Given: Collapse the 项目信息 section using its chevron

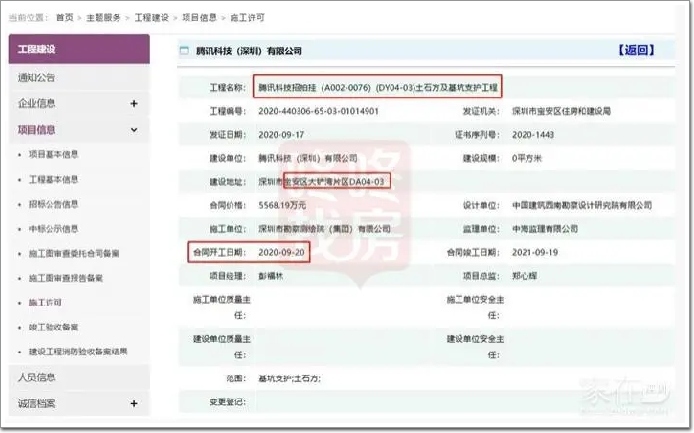Looking at the screenshot, I should coord(134,130).
